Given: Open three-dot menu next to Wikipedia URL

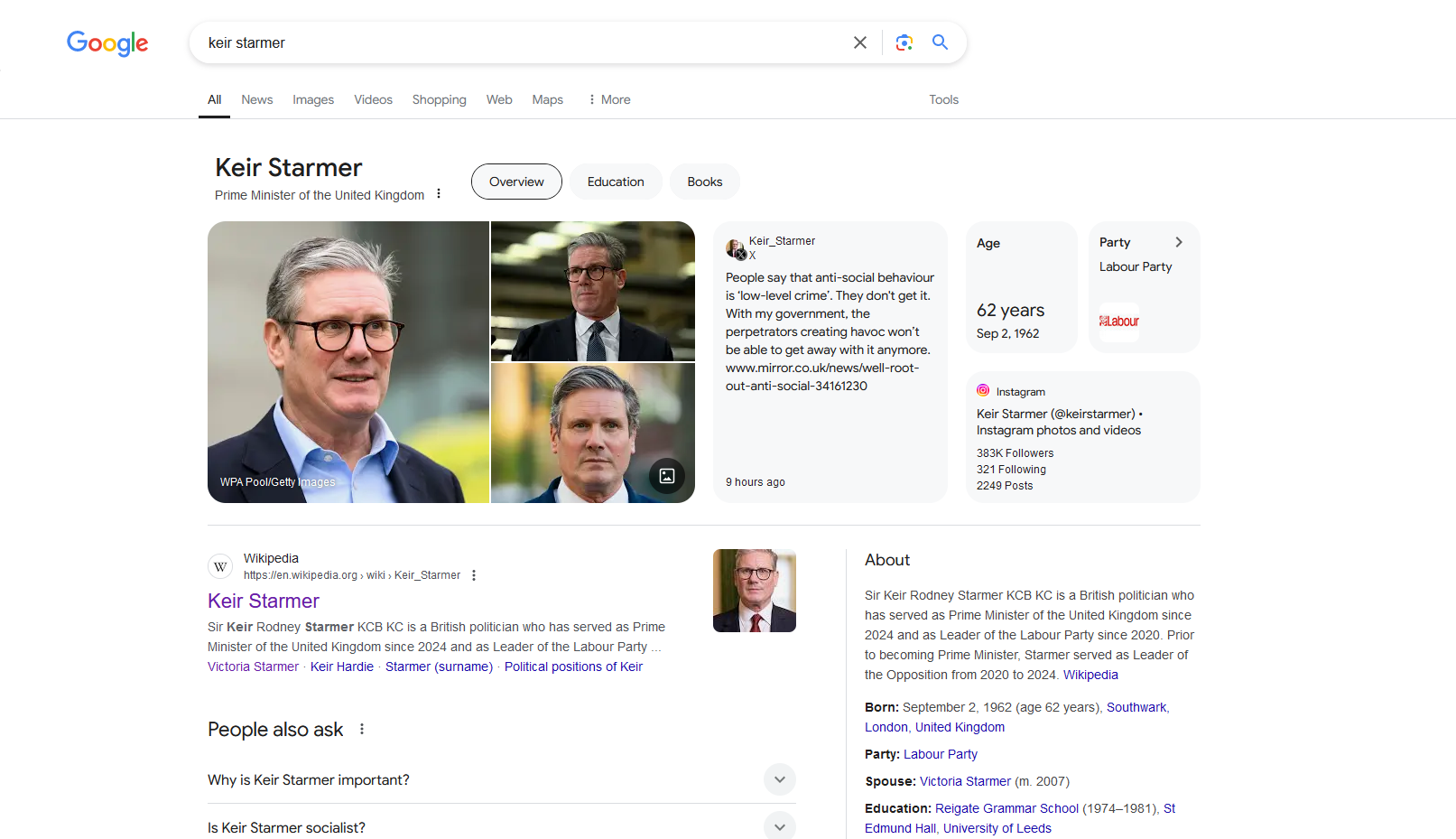Looking at the screenshot, I should pos(474,575).
